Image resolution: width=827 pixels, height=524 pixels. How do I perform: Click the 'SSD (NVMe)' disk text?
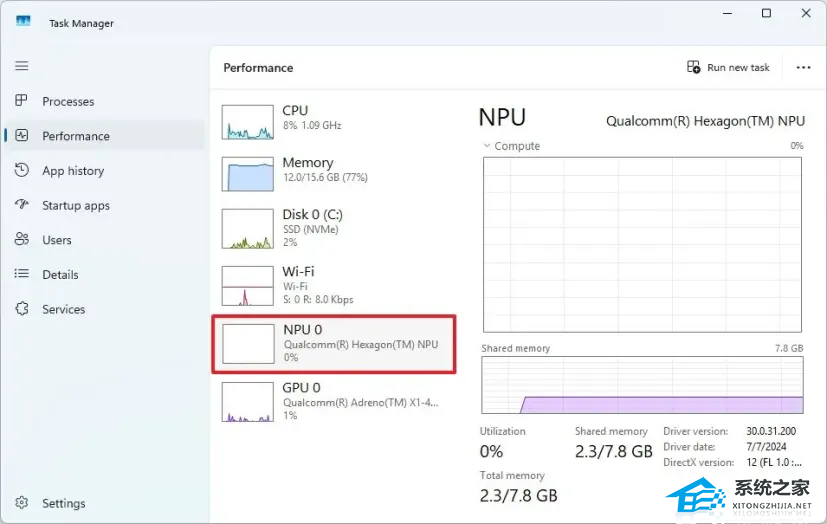click(311, 229)
